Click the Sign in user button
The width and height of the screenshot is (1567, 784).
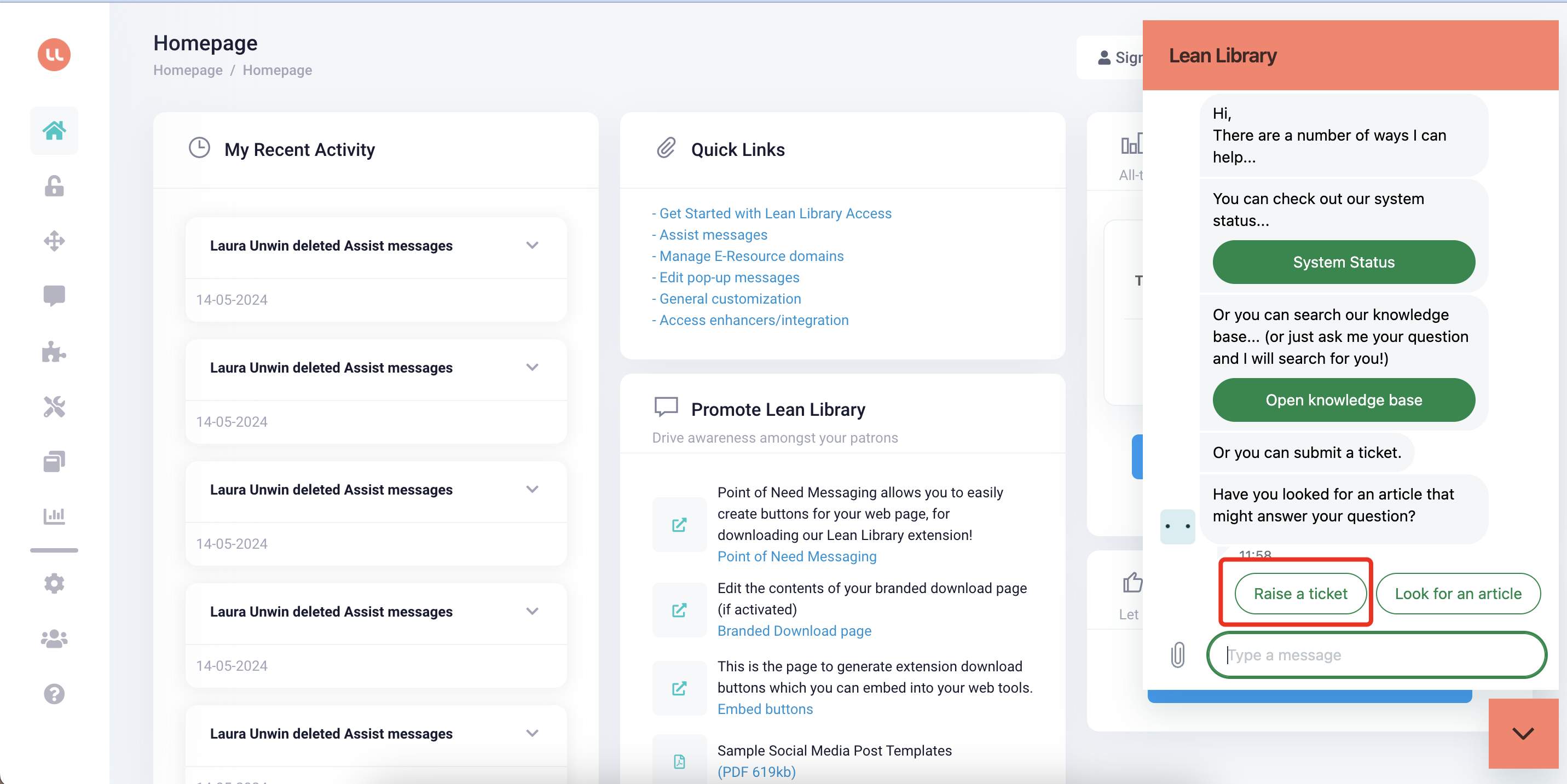coord(1111,57)
